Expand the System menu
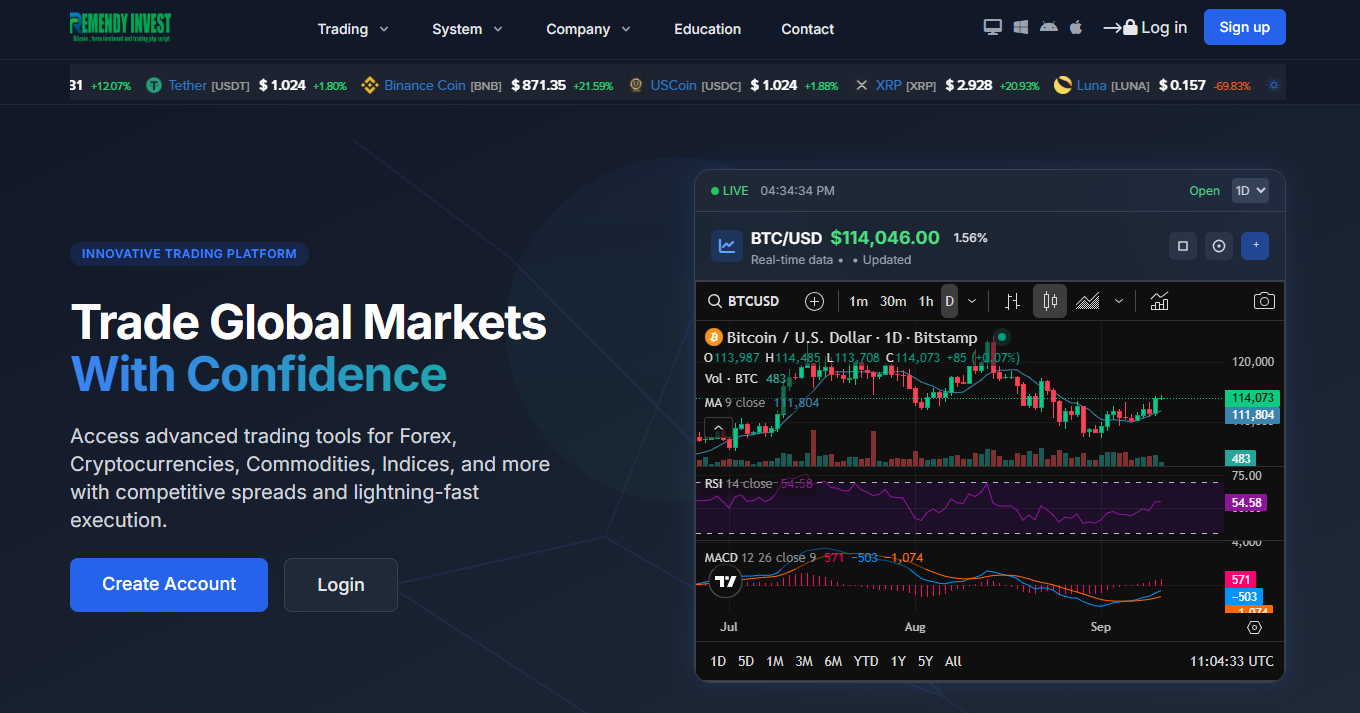1360x713 pixels. tap(467, 29)
